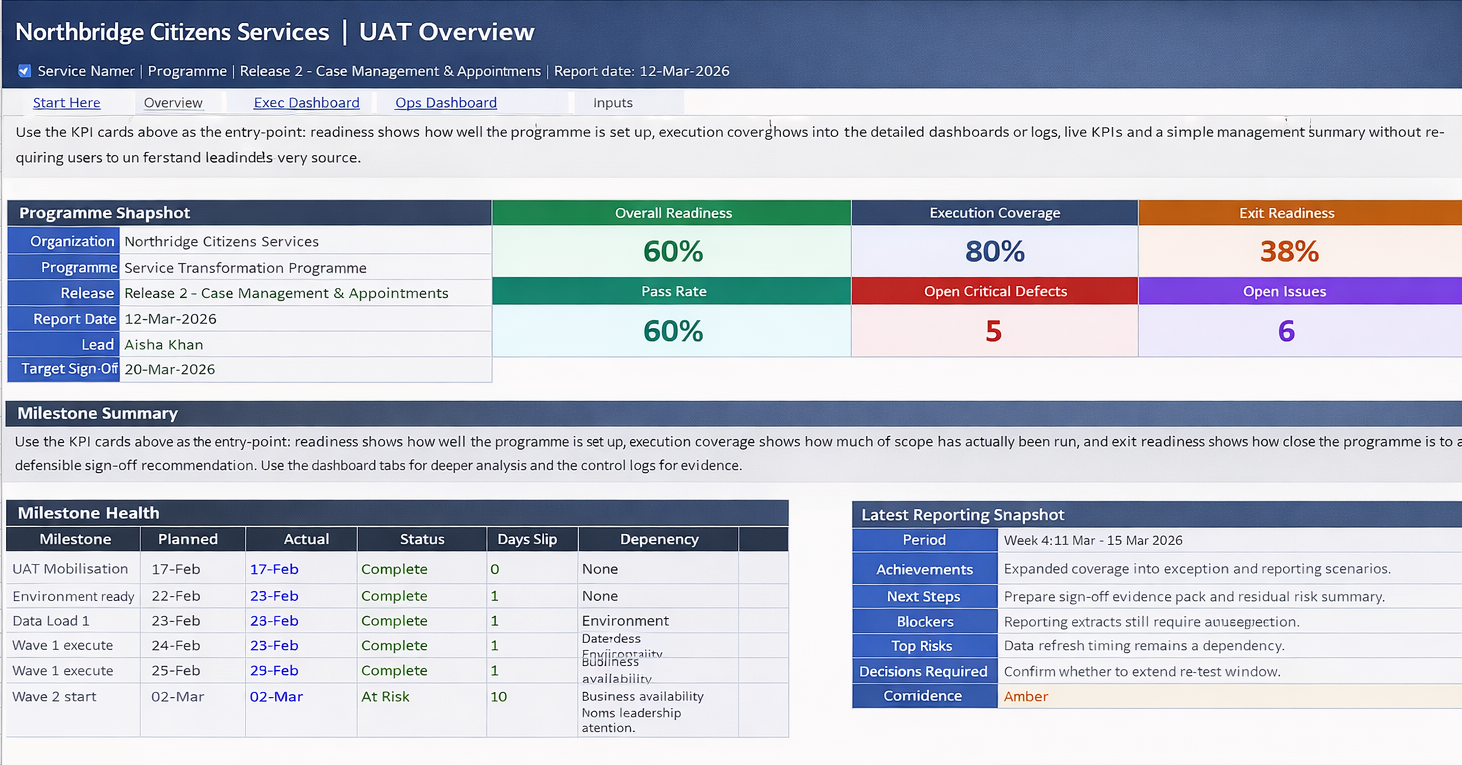Click the 60% value under Pass Rate
The width and height of the screenshot is (1462, 765).
tap(673, 331)
